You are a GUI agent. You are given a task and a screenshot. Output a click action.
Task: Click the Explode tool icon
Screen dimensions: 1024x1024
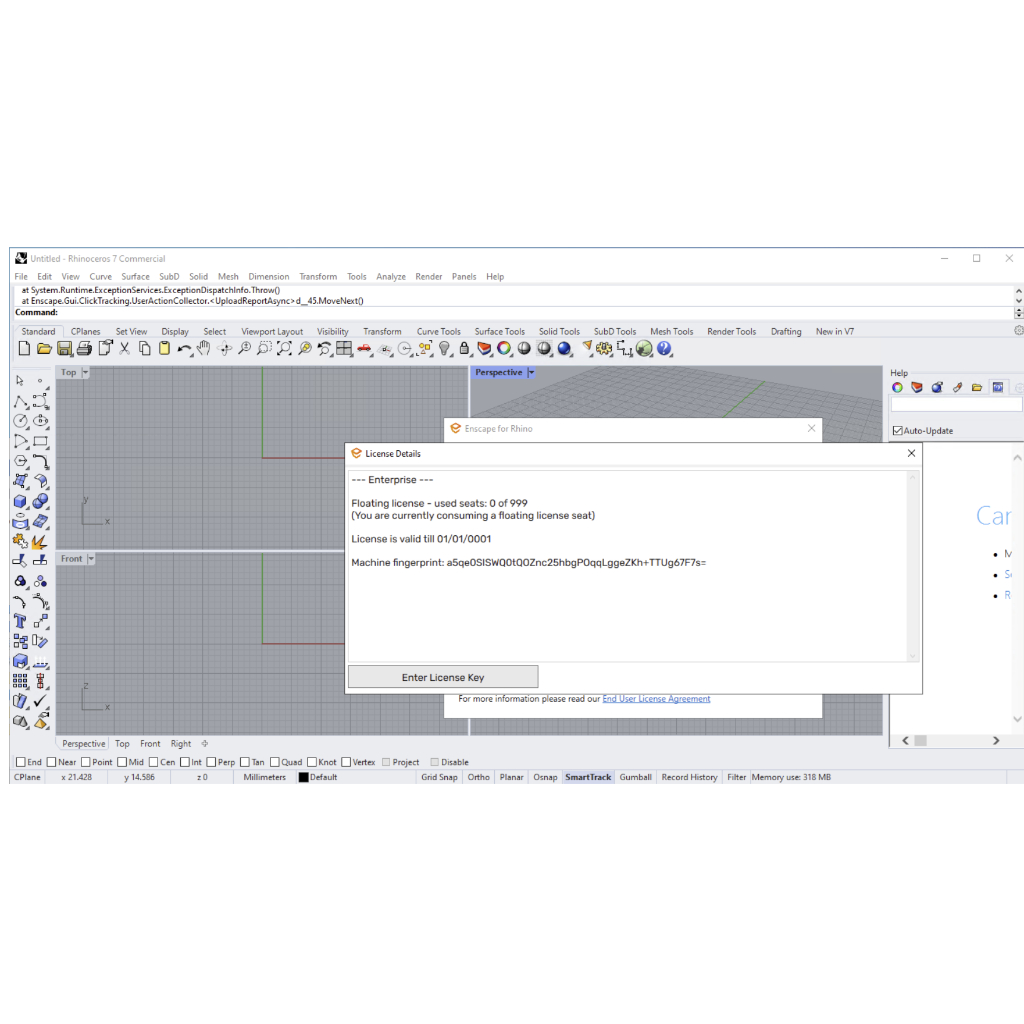pyautogui.click(x=40, y=541)
